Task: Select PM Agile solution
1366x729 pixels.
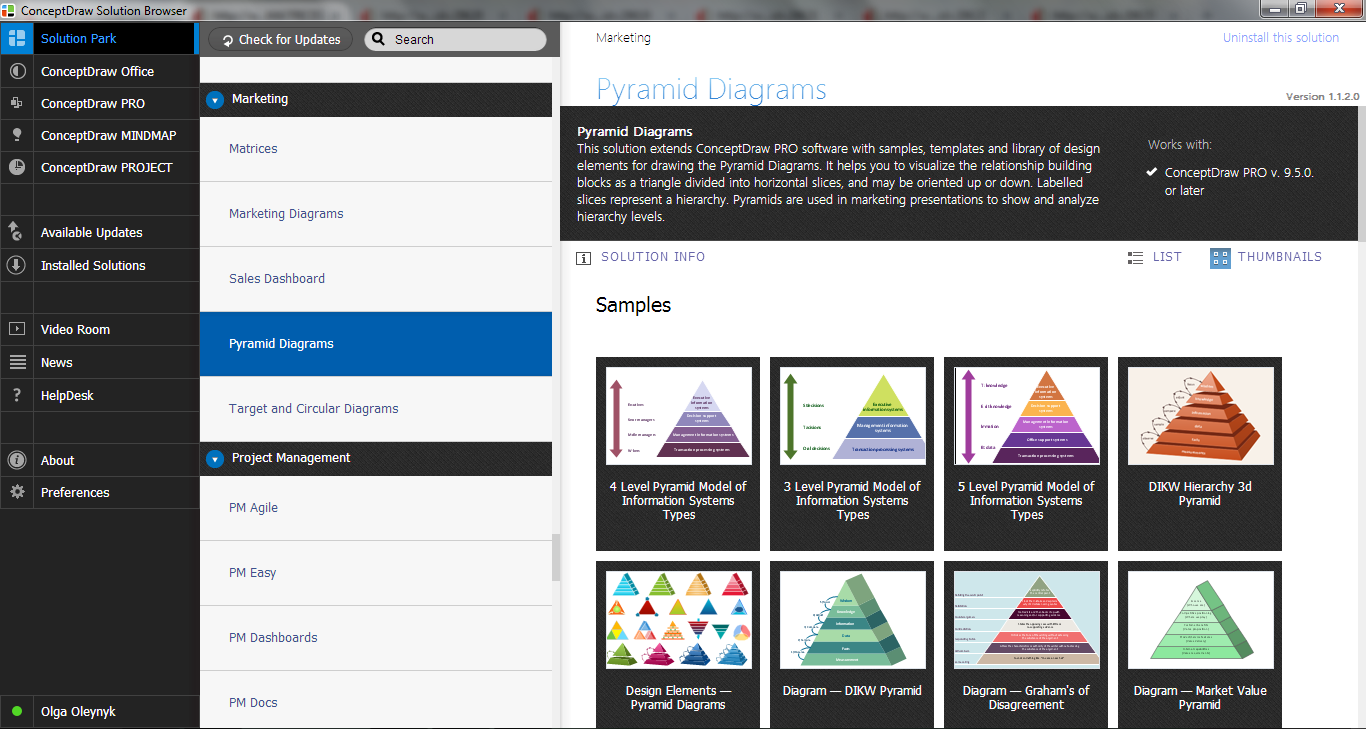Action: (x=376, y=508)
